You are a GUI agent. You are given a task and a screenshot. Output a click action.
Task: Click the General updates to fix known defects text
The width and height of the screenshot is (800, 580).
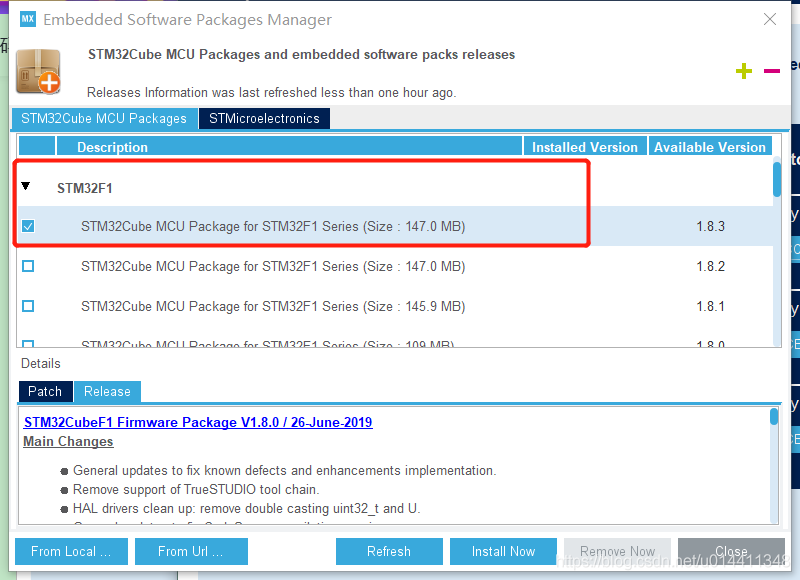coord(285,470)
